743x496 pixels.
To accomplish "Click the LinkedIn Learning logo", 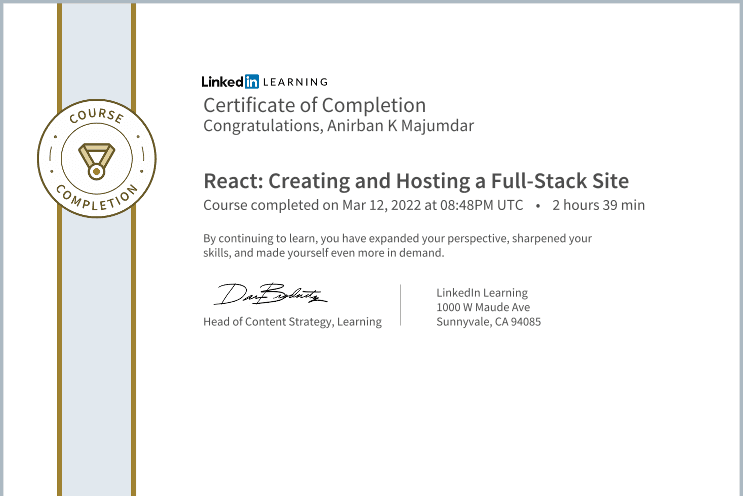I will coord(264,81).
